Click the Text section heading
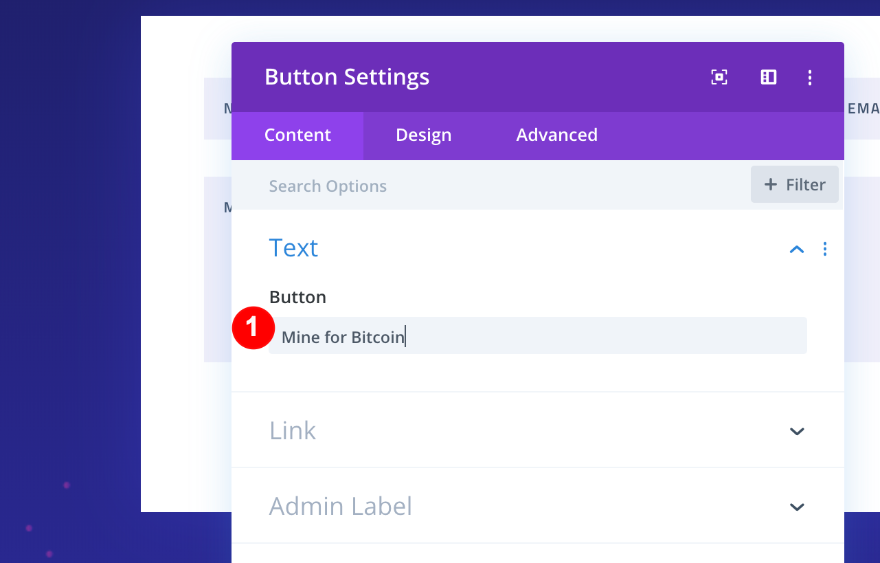The image size is (880, 563). [293, 248]
